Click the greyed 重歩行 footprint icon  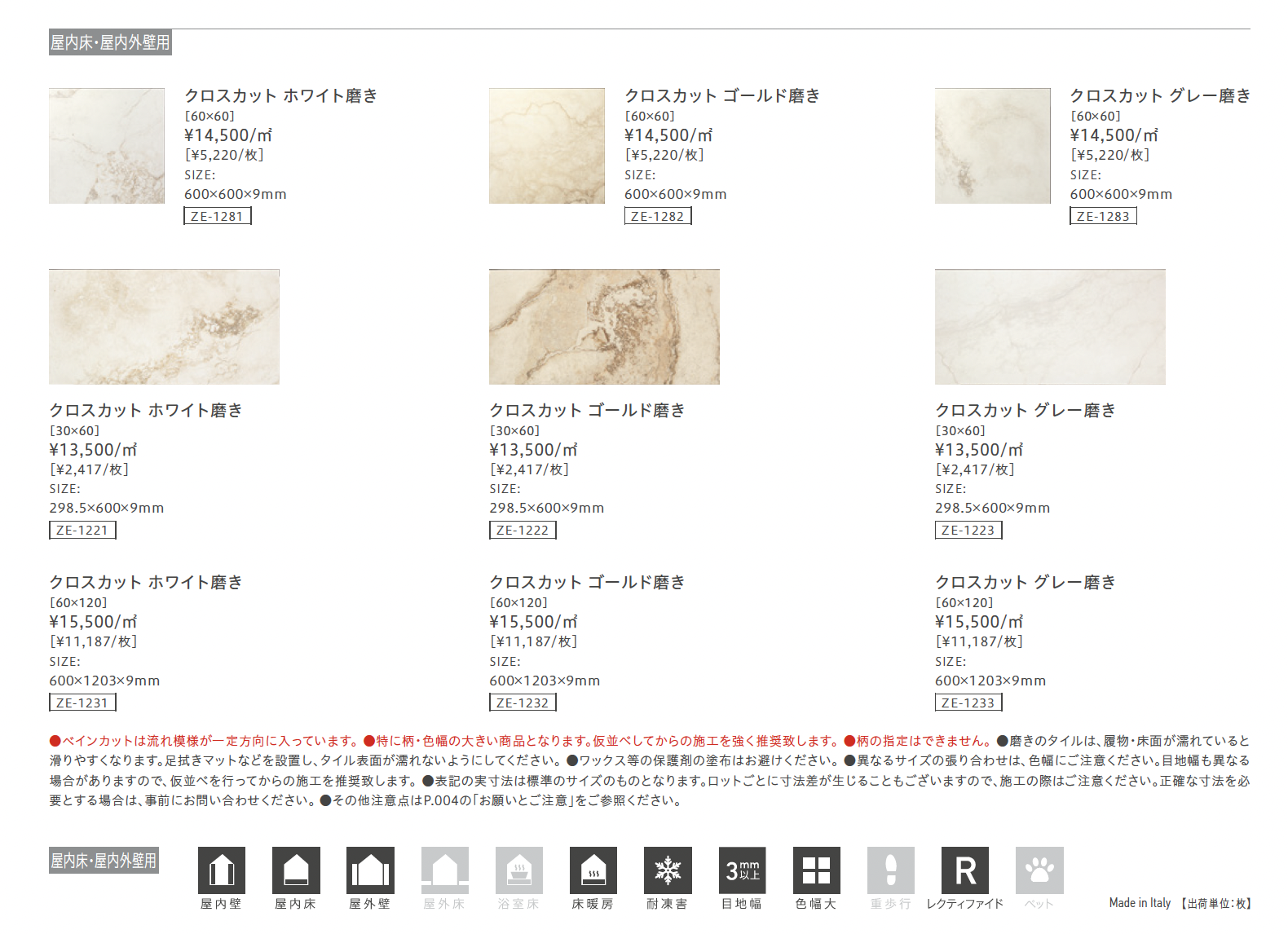click(x=891, y=870)
